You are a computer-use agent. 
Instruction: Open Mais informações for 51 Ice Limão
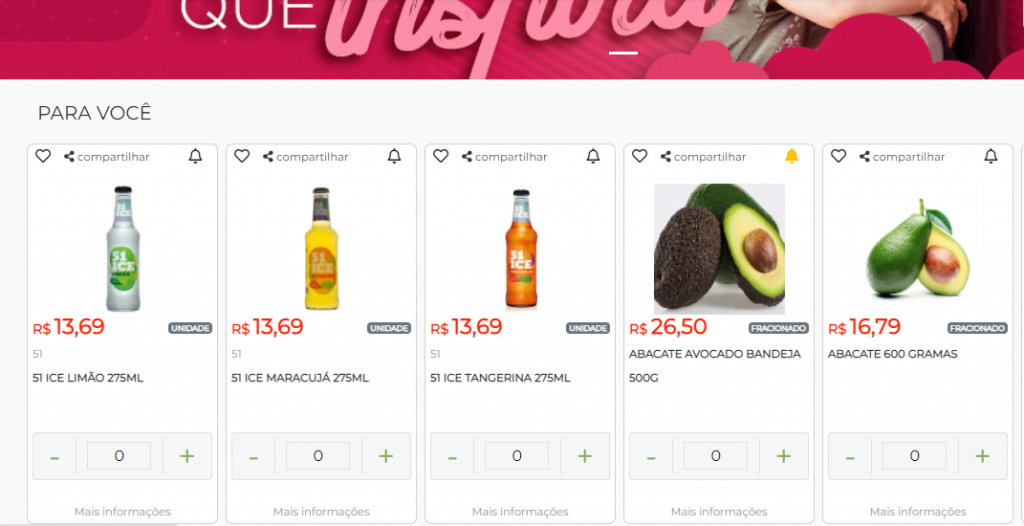pyautogui.click(x=123, y=512)
